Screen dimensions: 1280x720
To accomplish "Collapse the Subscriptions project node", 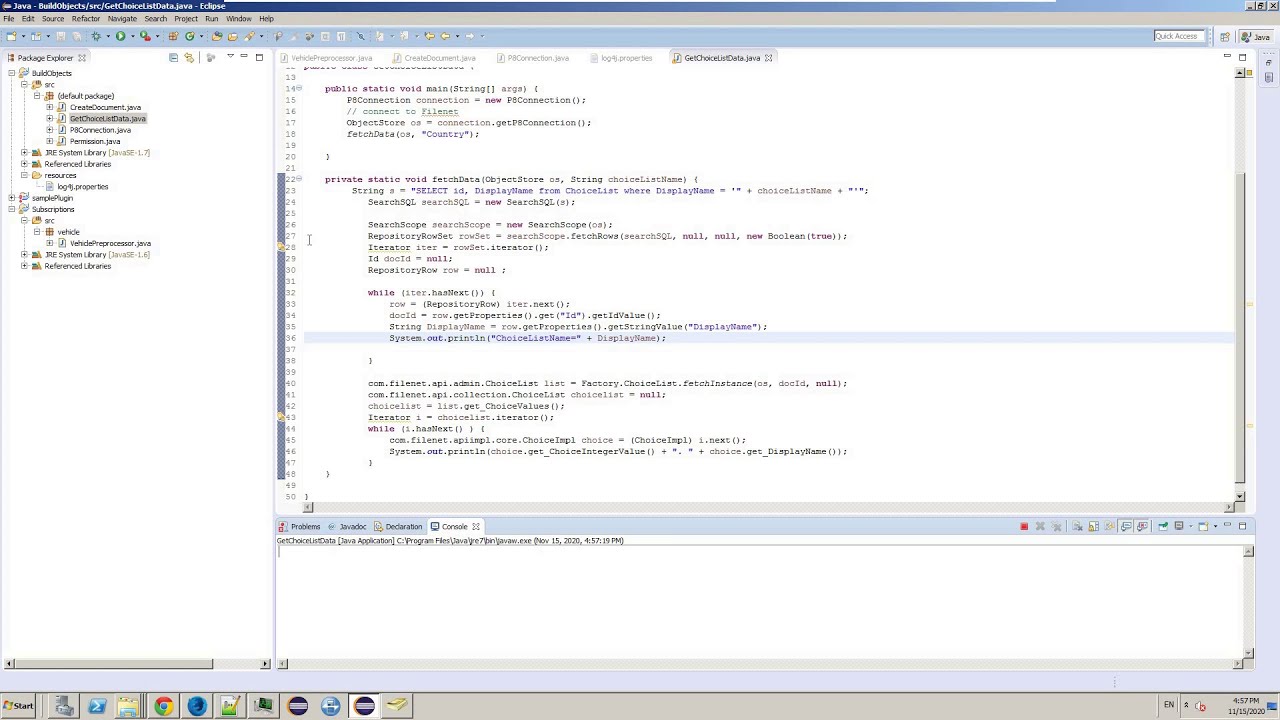I will pyautogui.click(x=11, y=209).
